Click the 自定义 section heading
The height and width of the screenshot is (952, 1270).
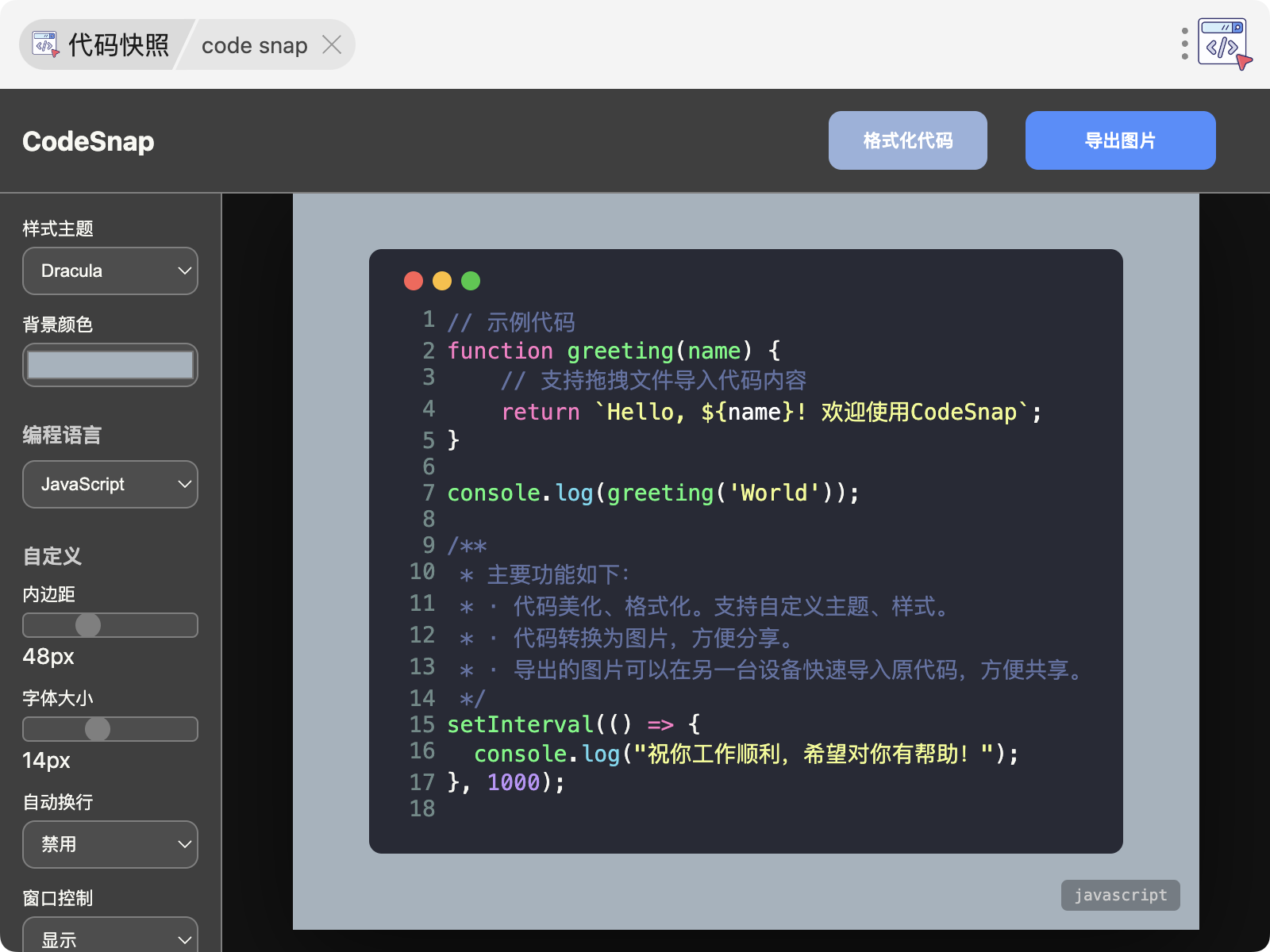click(52, 556)
